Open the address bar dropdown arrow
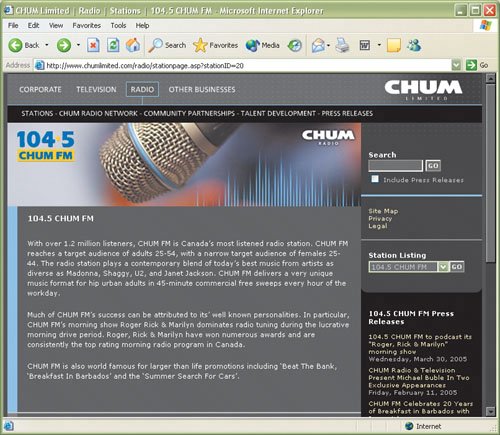 (x=456, y=65)
